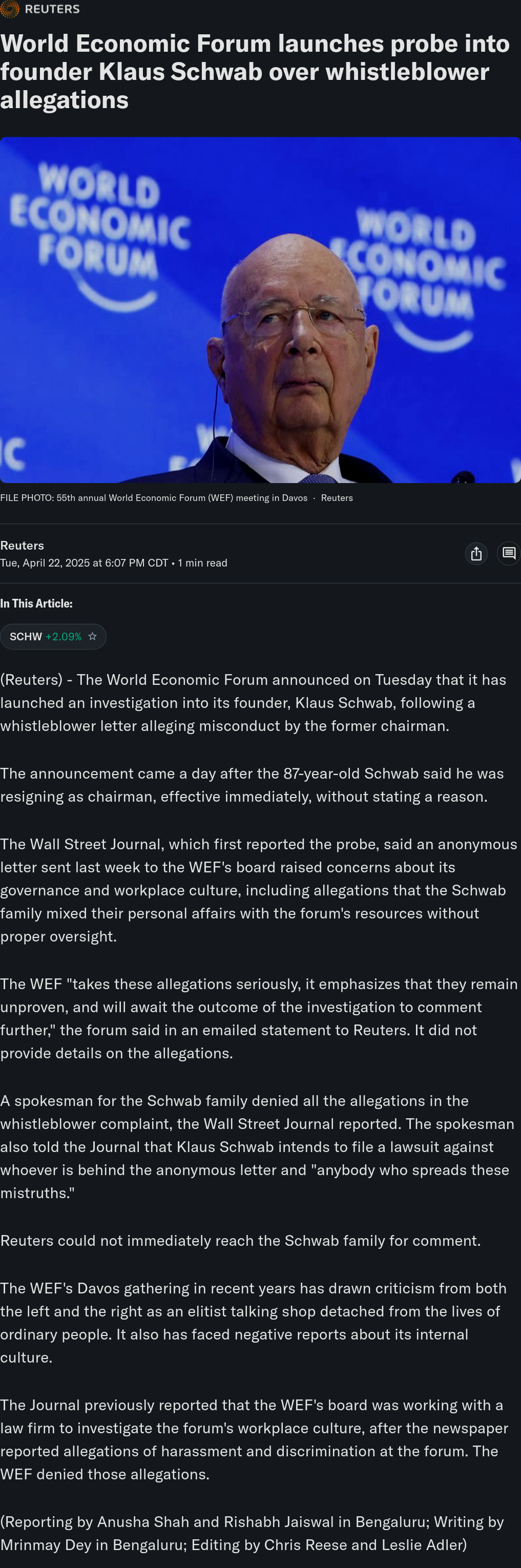Click the green +2.09% change value

(64, 636)
